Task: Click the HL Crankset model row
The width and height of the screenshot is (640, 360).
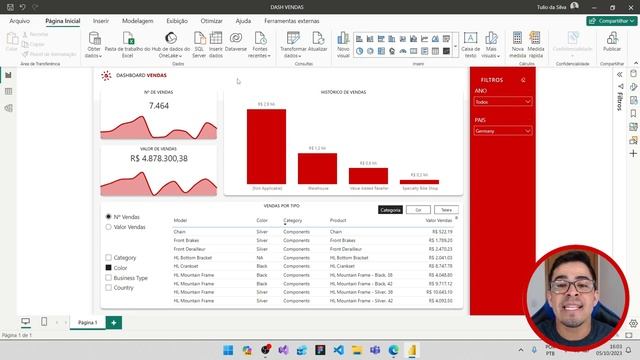Action: (313, 266)
